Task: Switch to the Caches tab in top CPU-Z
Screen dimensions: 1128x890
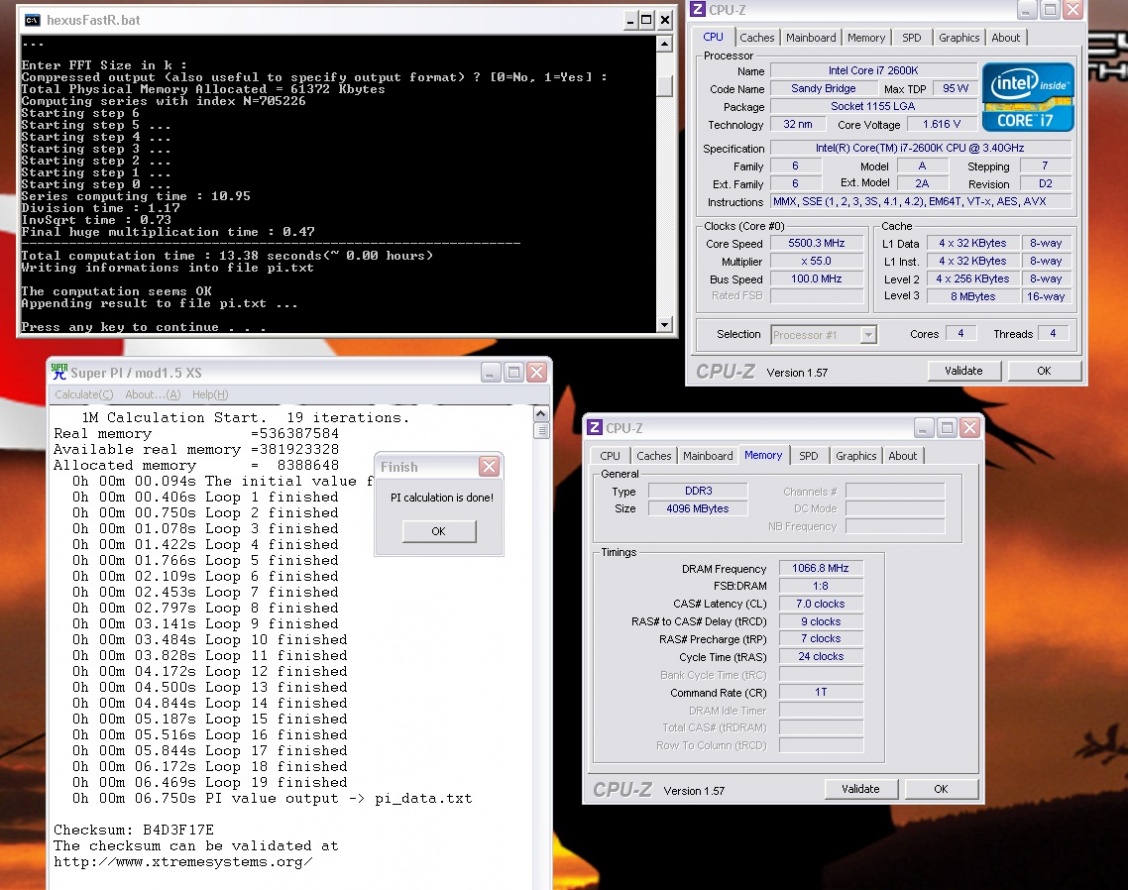Action: coord(757,38)
